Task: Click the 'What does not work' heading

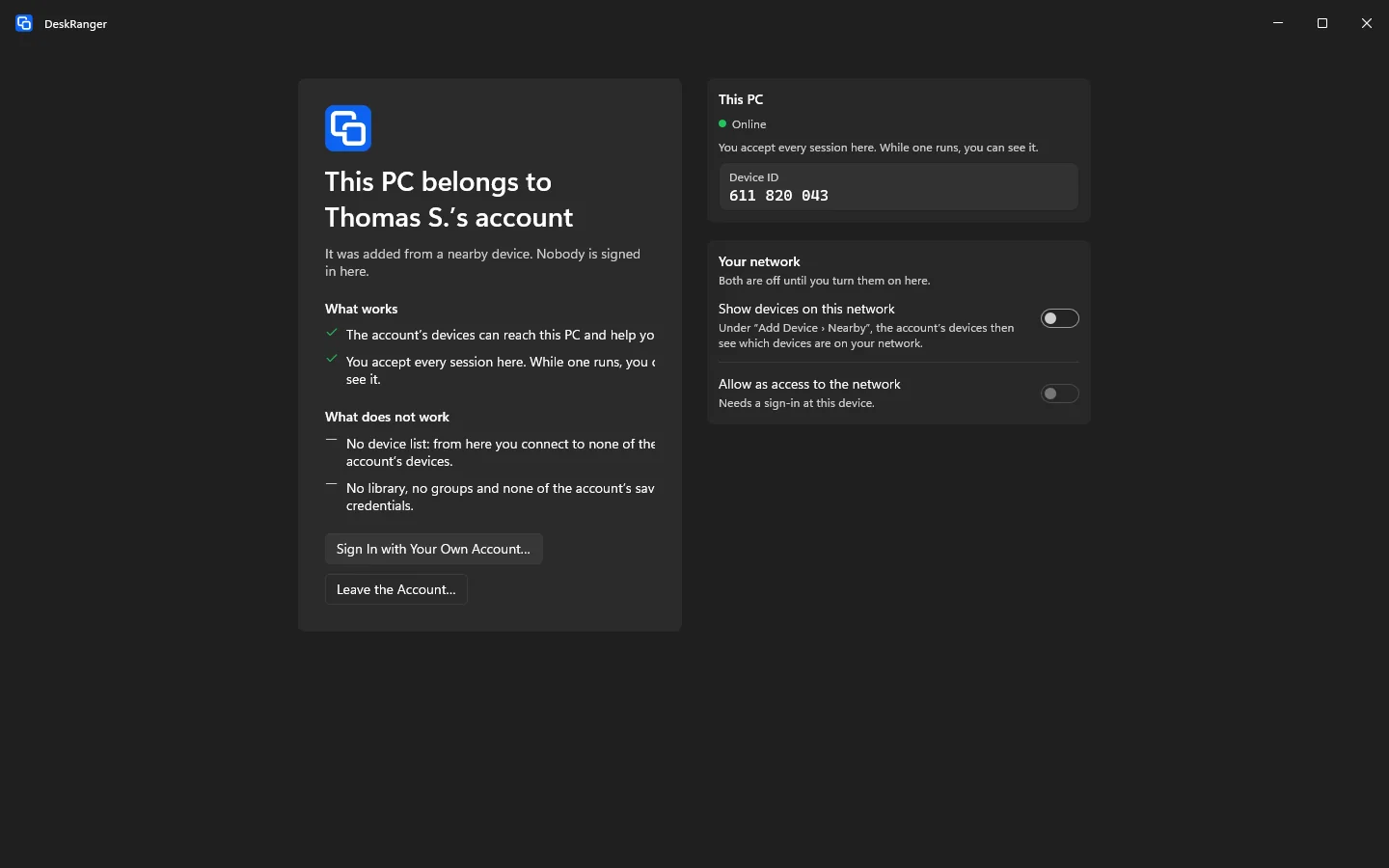Action: point(388,417)
